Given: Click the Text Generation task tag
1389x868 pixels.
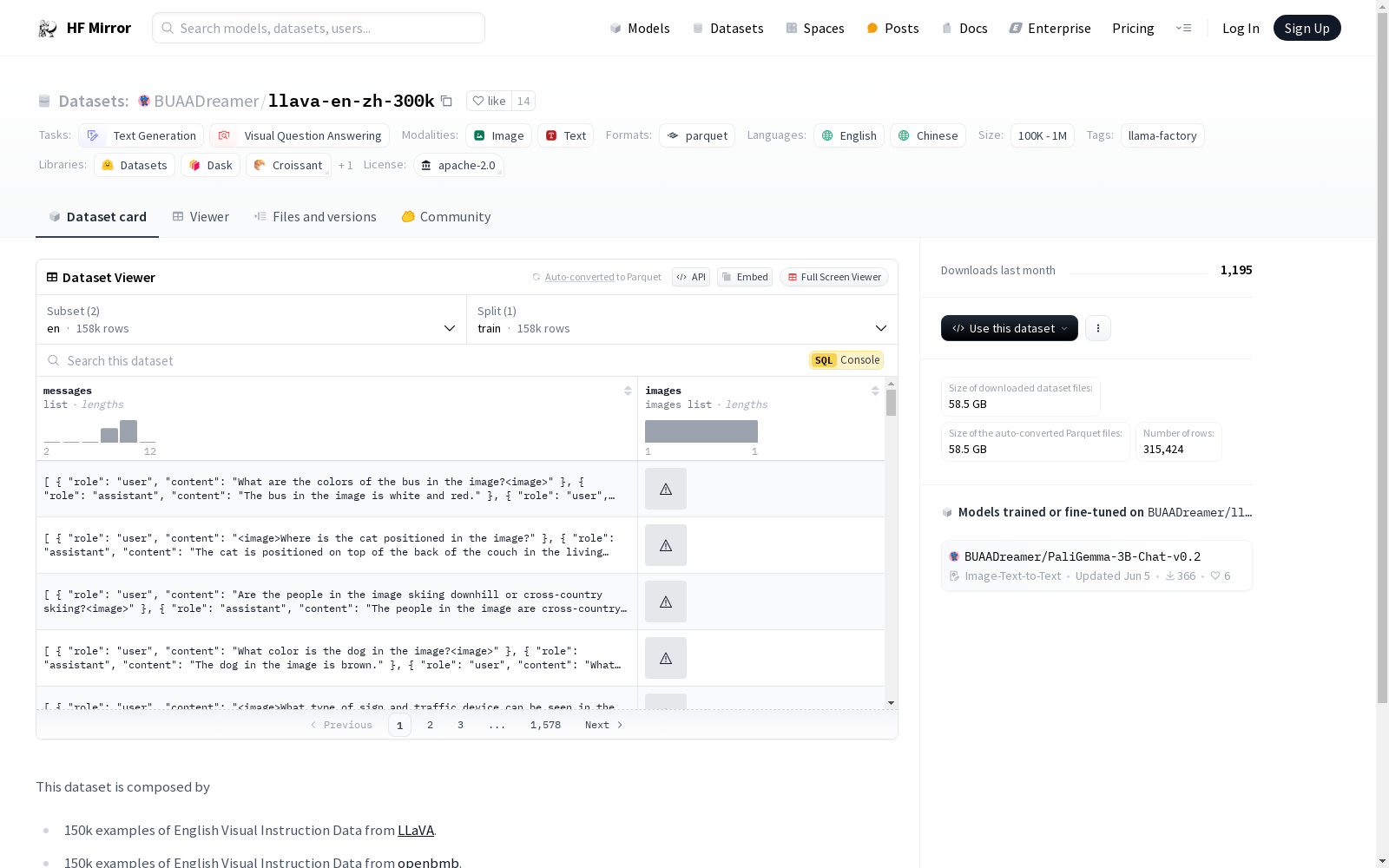Looking at the screenshot, I should click(142, 135).
